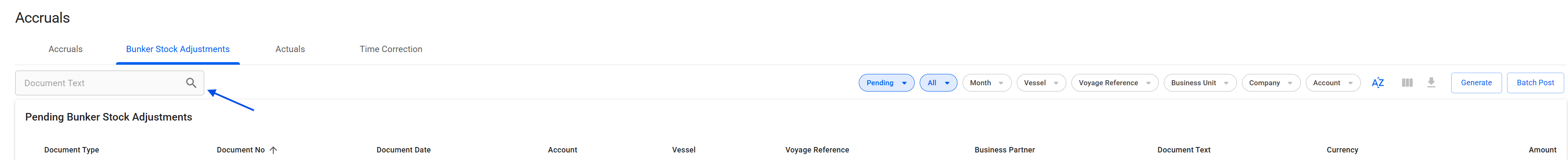Open the column chooser icon
The image size is (1568, 160).
[1407, 83]
